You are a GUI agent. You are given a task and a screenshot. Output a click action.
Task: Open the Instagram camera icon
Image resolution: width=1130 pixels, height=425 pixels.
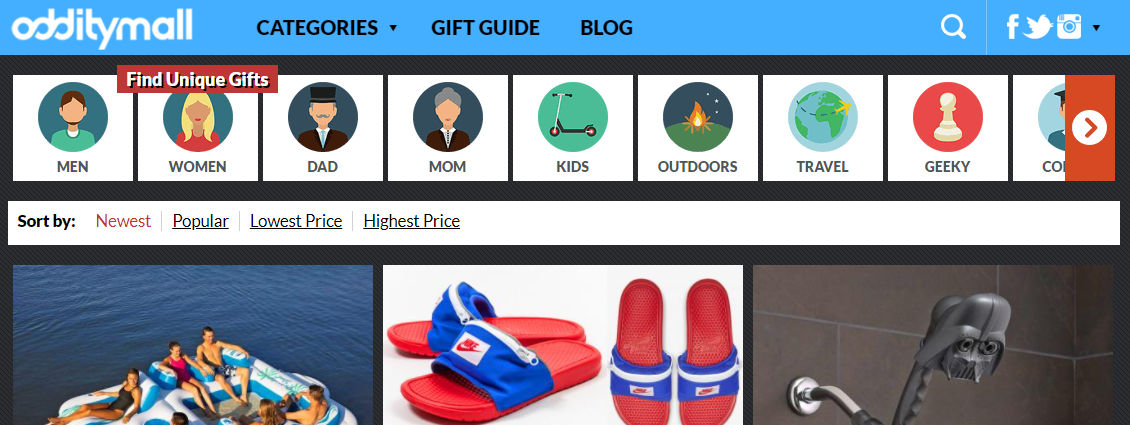tap(1069, 27)
